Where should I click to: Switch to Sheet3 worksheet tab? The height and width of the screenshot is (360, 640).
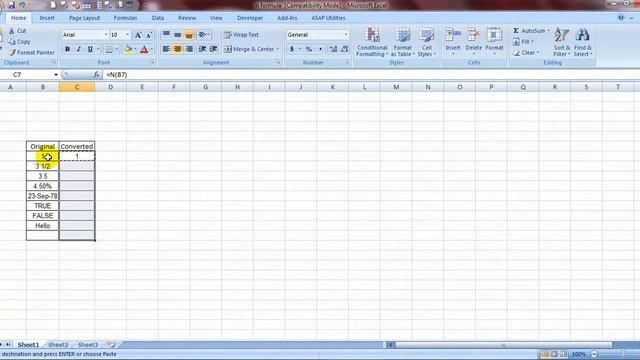point(88,345)
